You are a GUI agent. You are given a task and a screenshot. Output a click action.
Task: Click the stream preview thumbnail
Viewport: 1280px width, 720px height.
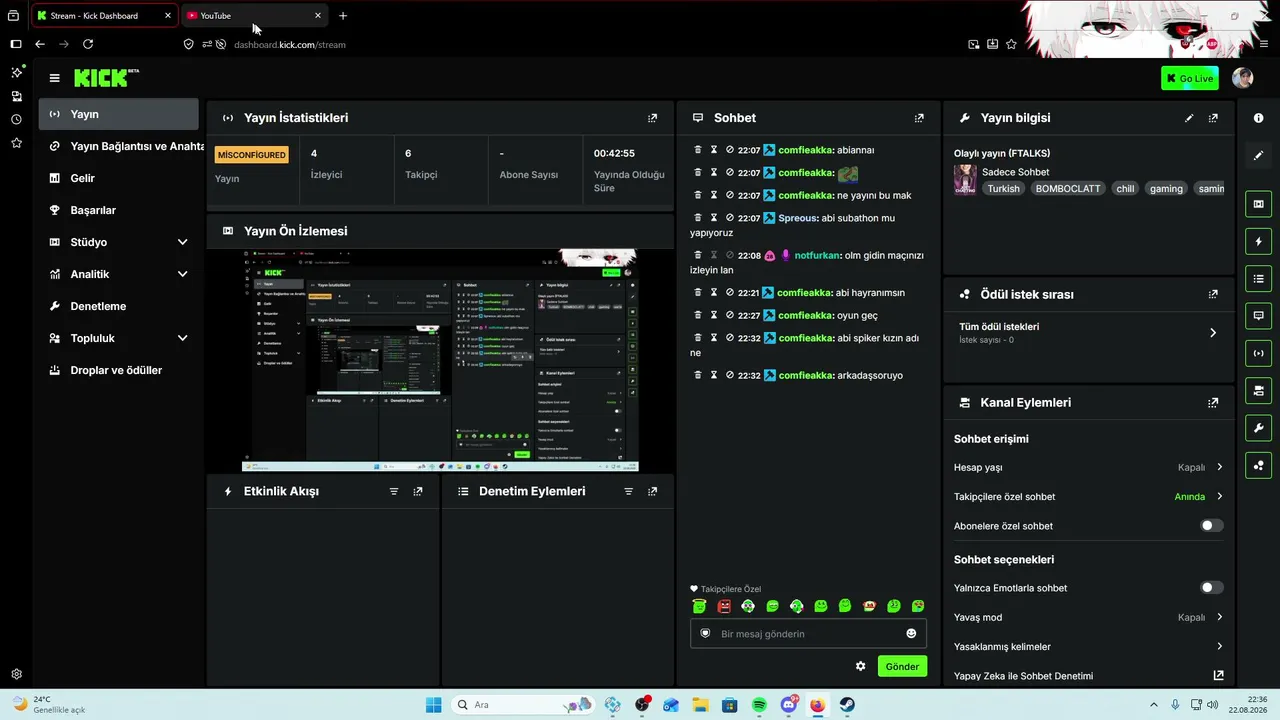(x=441, y=360)
